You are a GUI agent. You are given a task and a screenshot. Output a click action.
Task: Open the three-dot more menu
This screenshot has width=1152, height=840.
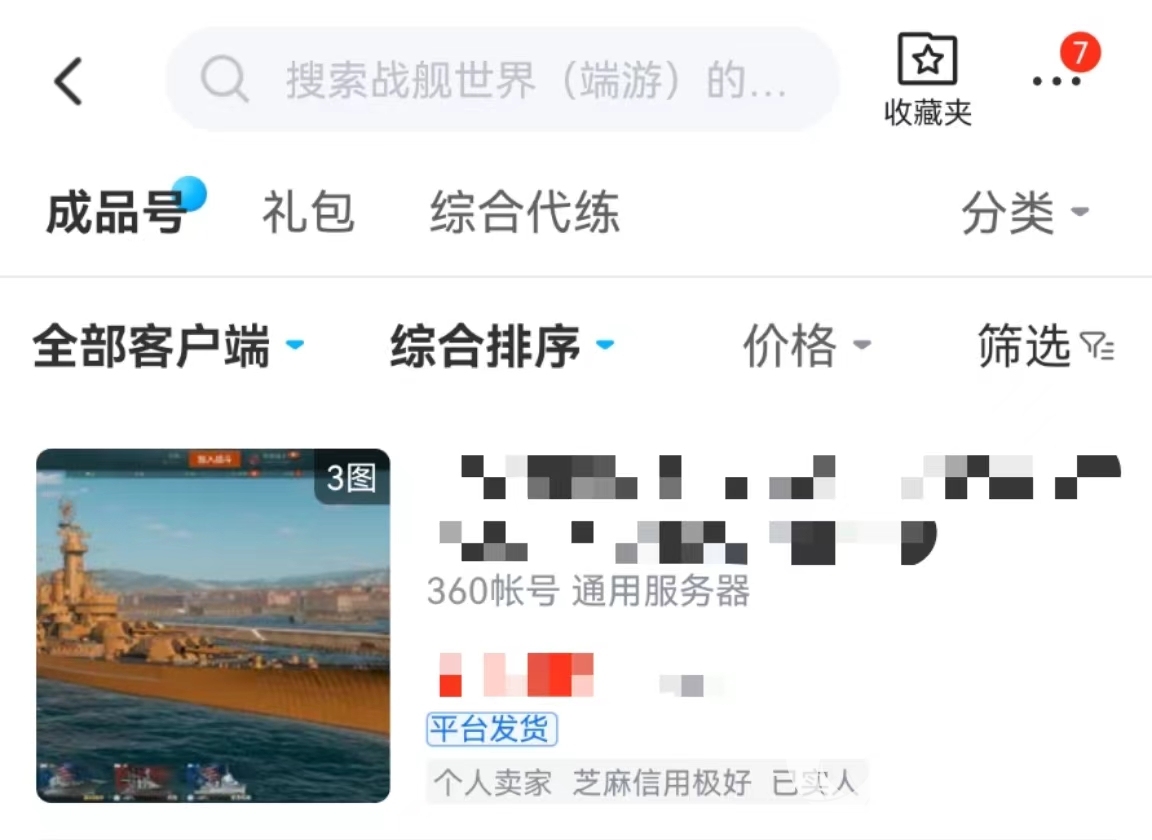(1056, 81)
